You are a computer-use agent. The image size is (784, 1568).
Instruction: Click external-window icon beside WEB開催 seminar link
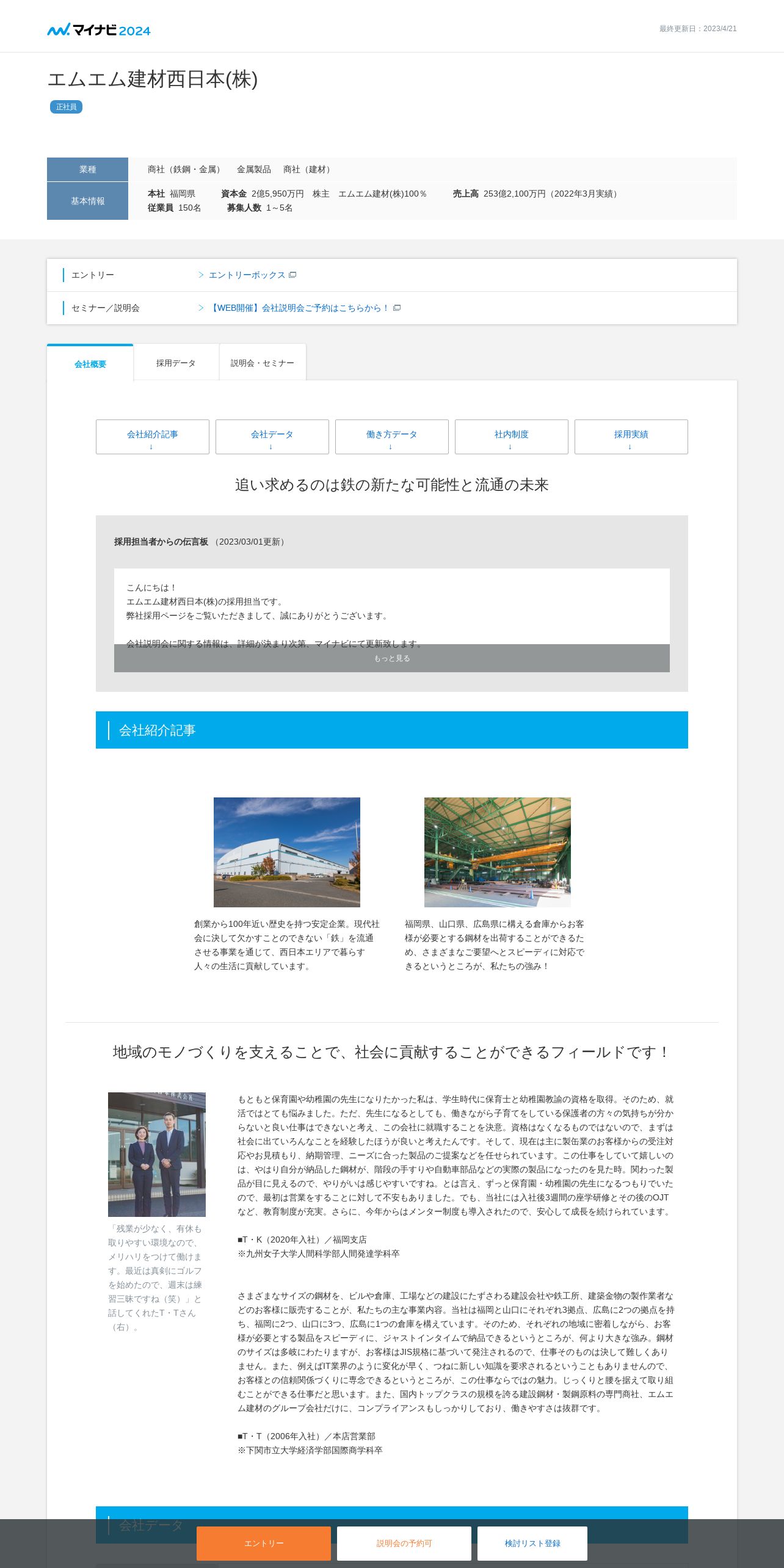click(397, 308)
